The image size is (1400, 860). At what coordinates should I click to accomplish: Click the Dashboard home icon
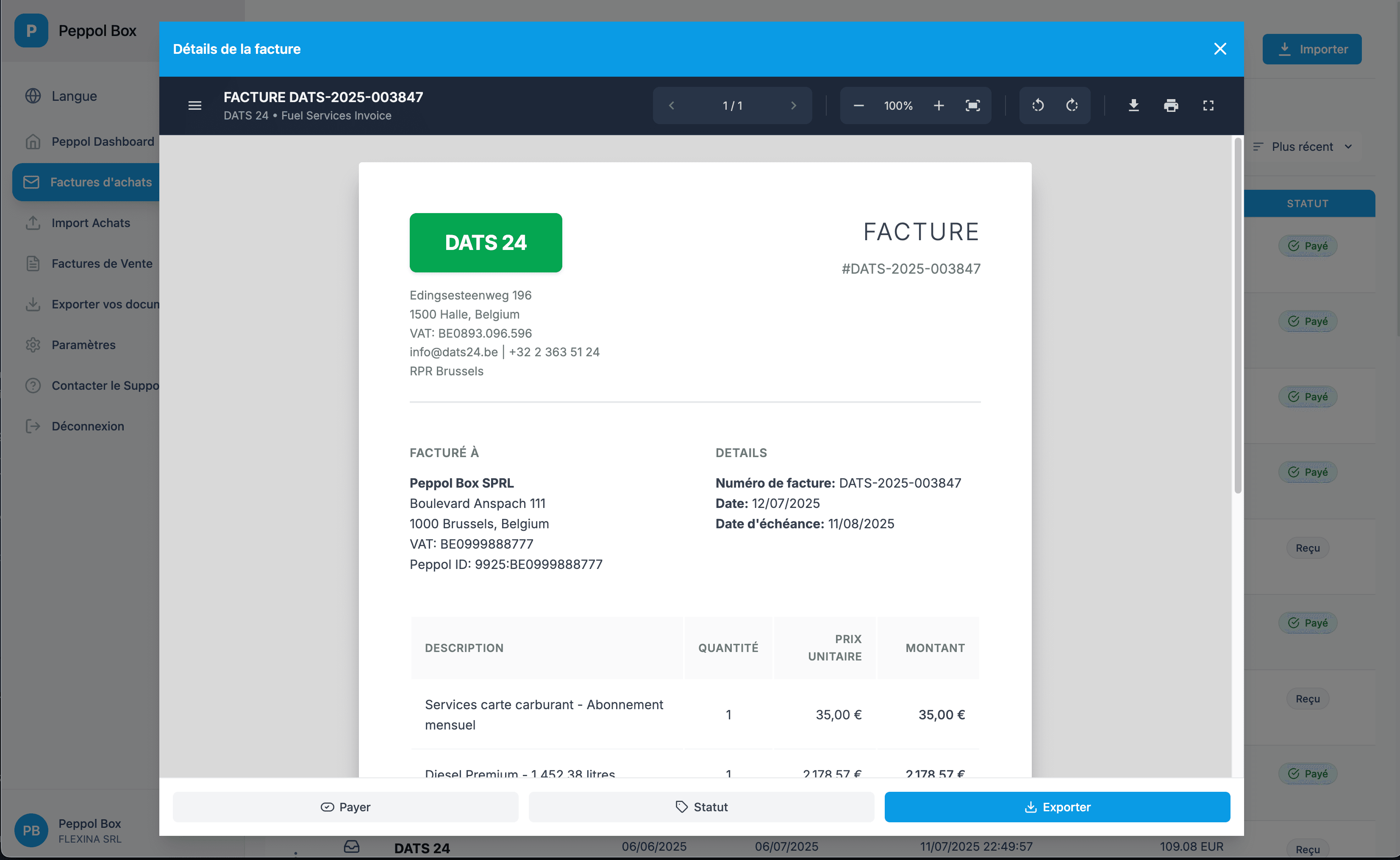pos(33,141)
